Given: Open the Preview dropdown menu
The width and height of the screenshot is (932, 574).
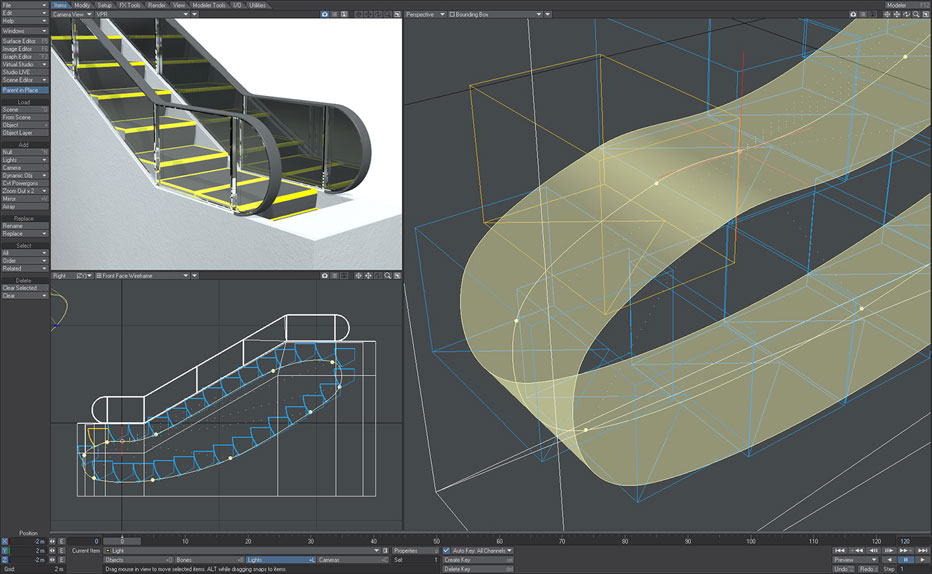Looking at the screenshot, I should coord(855,560).
